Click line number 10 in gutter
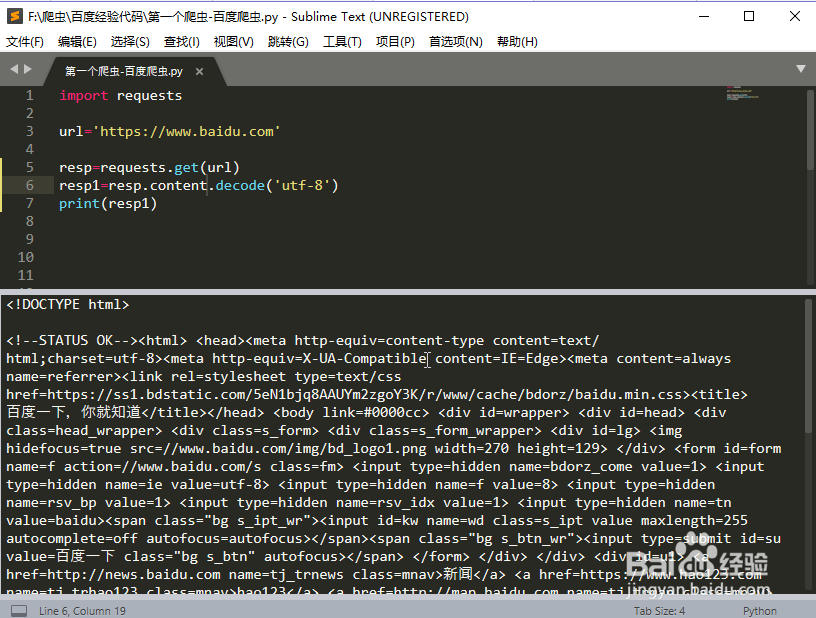Image resolution: width=816 pixels, height=618 pixels. [x=26, y=258]
